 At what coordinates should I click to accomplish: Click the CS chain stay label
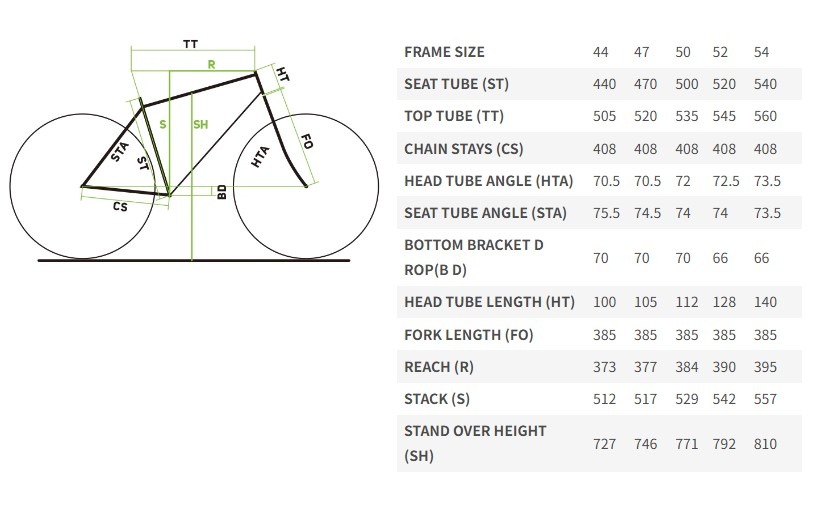(120, 207)
